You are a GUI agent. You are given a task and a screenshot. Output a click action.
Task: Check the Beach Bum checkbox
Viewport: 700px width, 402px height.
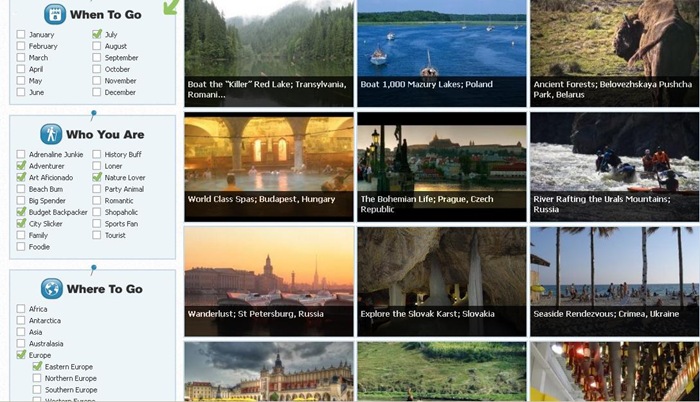[21, 189]
